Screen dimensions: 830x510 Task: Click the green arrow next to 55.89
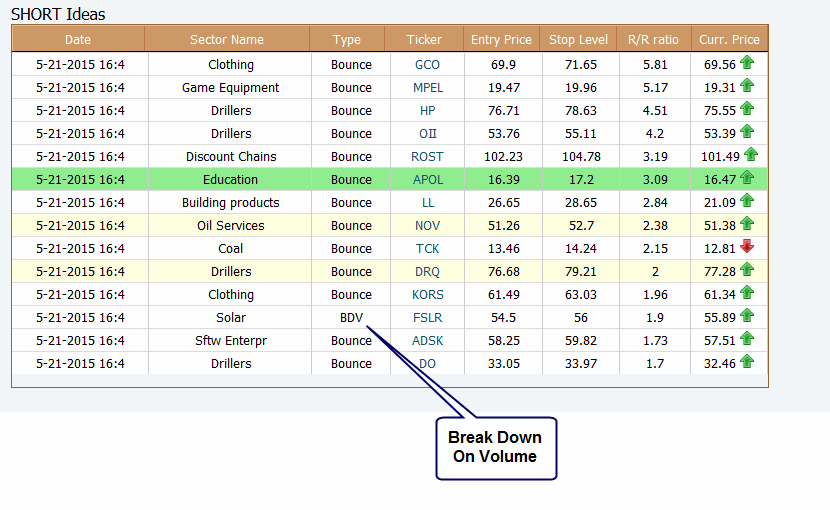[x=747, y=316]
